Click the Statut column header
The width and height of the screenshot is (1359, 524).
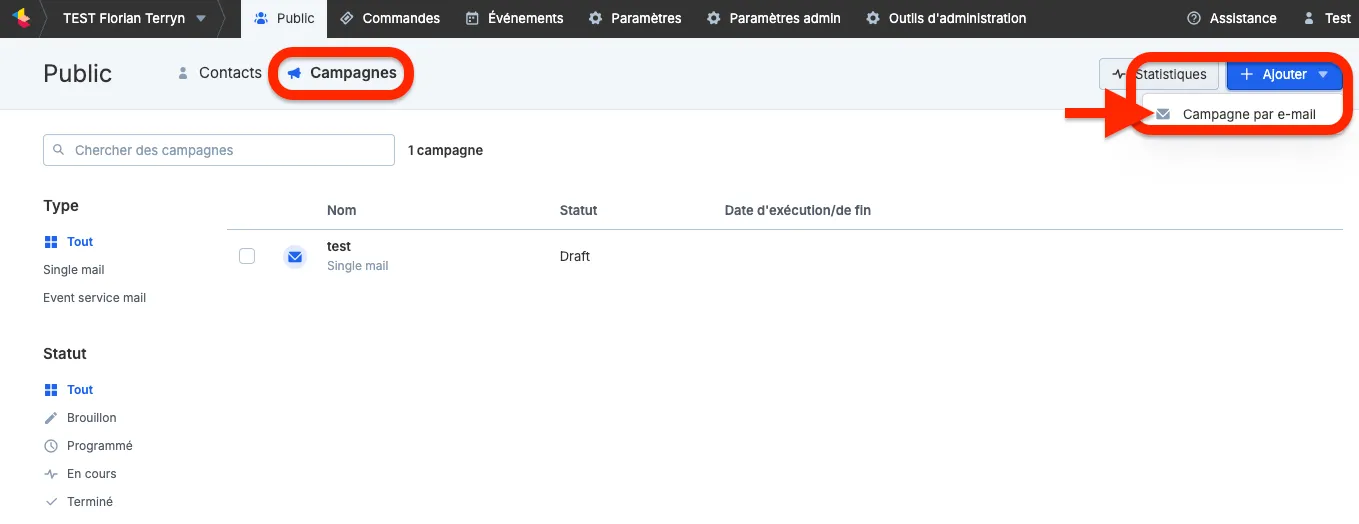[579, 210]
